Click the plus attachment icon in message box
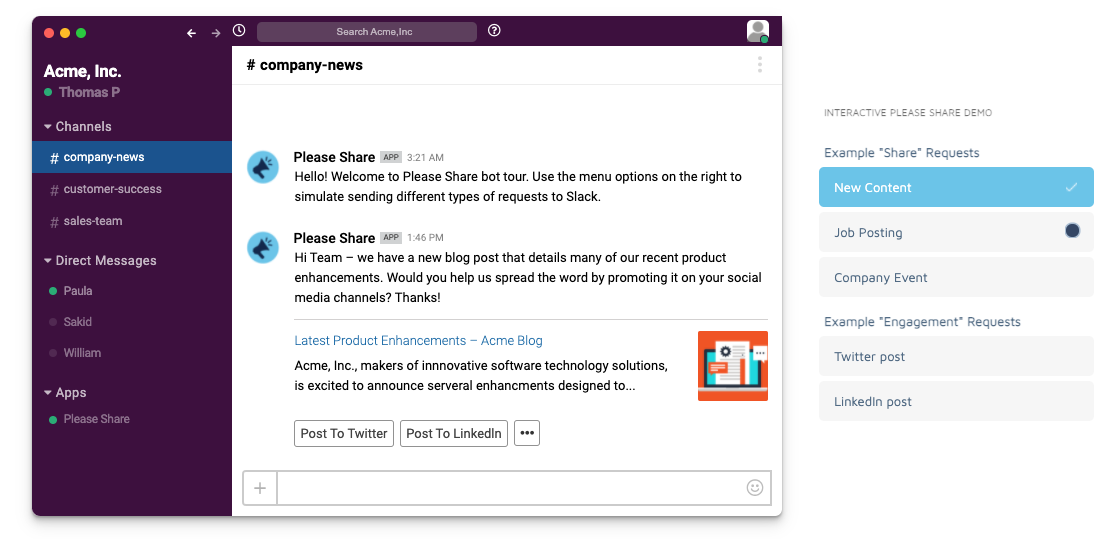 point(260,488)
